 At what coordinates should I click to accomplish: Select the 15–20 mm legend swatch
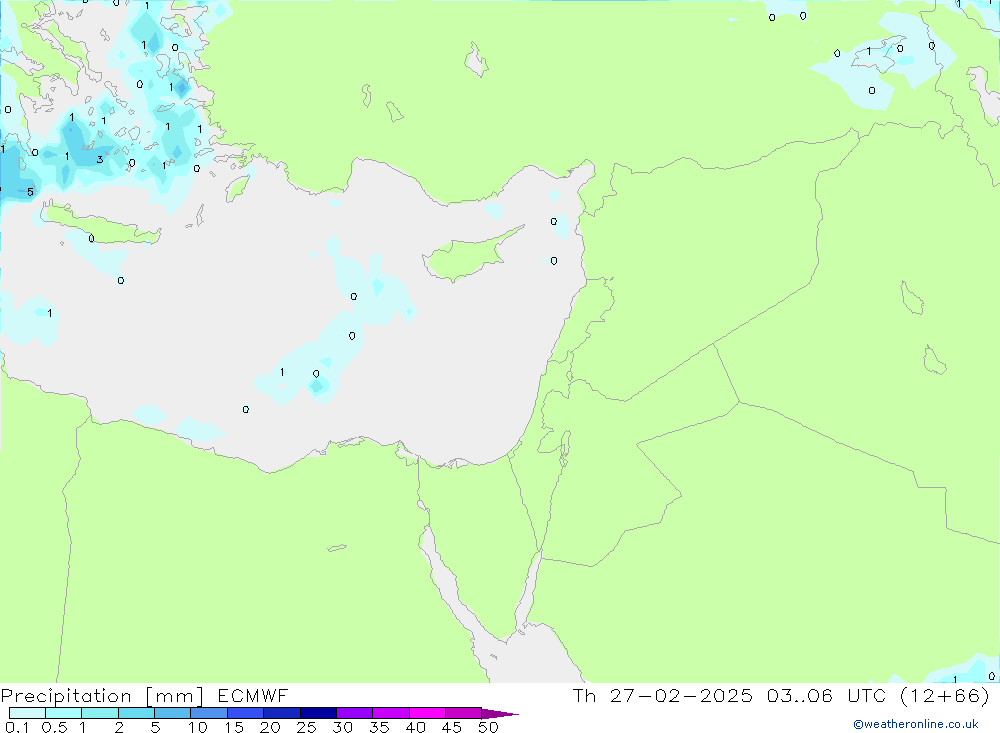click(x=245, y=713)
